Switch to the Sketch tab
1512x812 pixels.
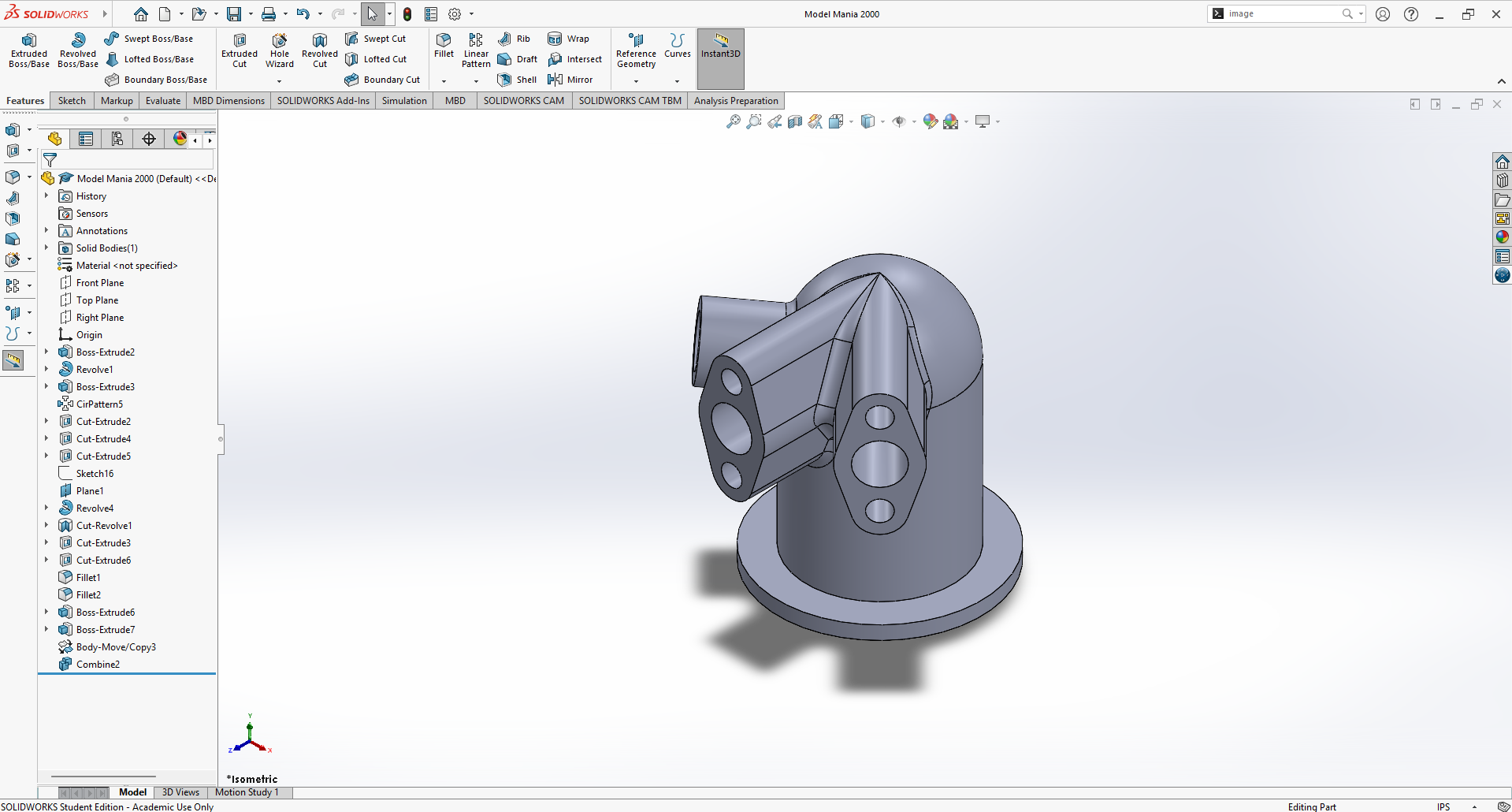72,101
